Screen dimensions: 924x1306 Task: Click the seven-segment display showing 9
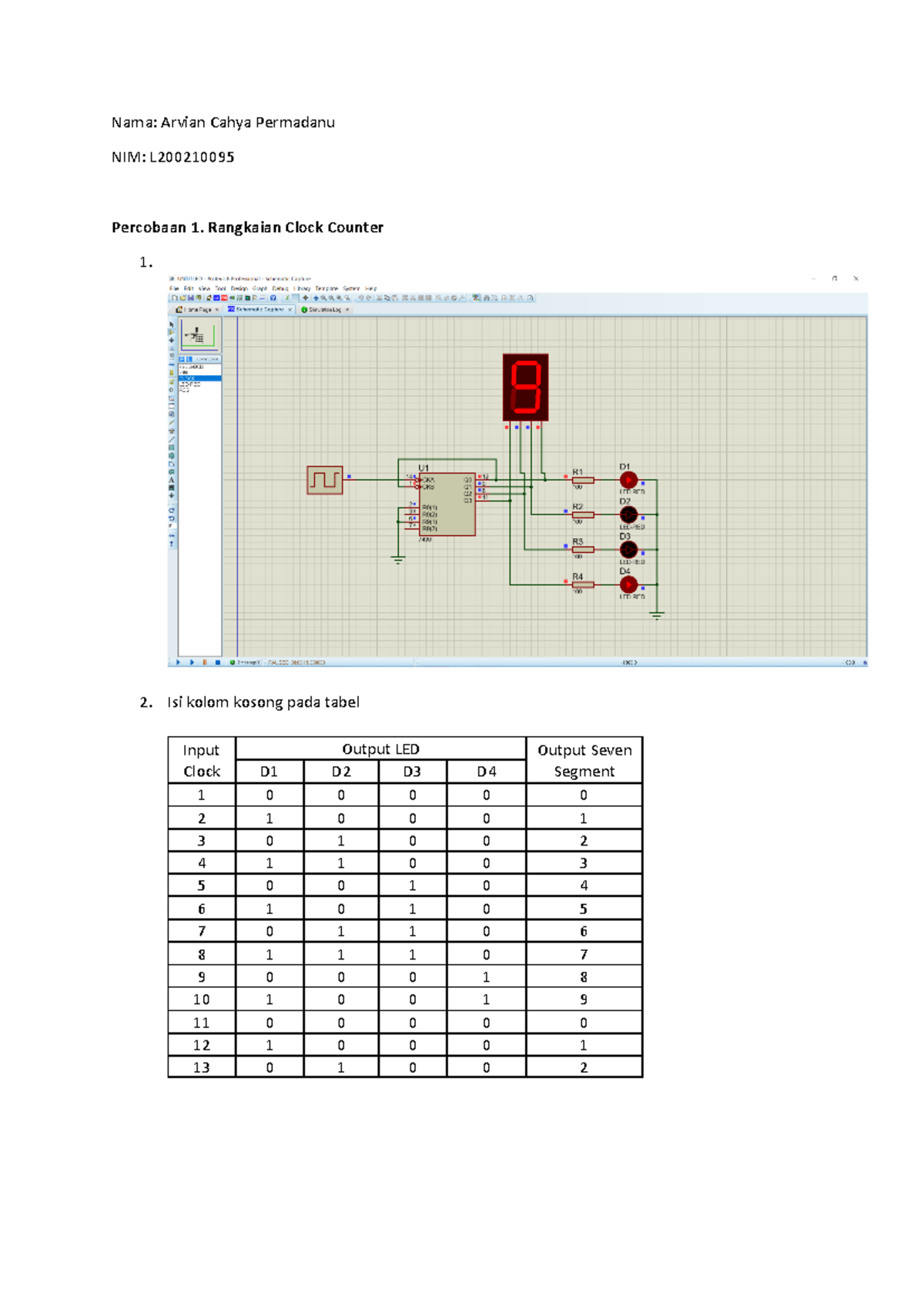tap(526, 387)
